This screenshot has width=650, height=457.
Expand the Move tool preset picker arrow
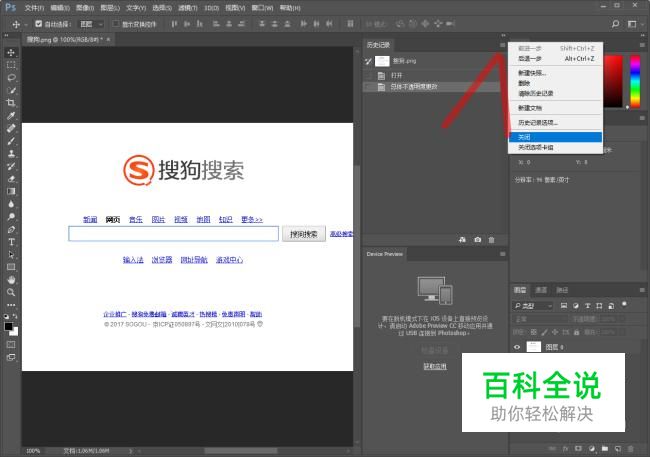(x=26, y=24)
